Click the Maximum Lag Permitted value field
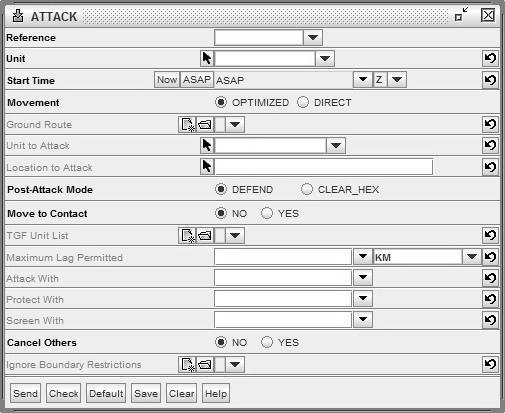Image resolution: width=505 pixels, height=413 pixels. pyautogui.click(x=283, y=257)
